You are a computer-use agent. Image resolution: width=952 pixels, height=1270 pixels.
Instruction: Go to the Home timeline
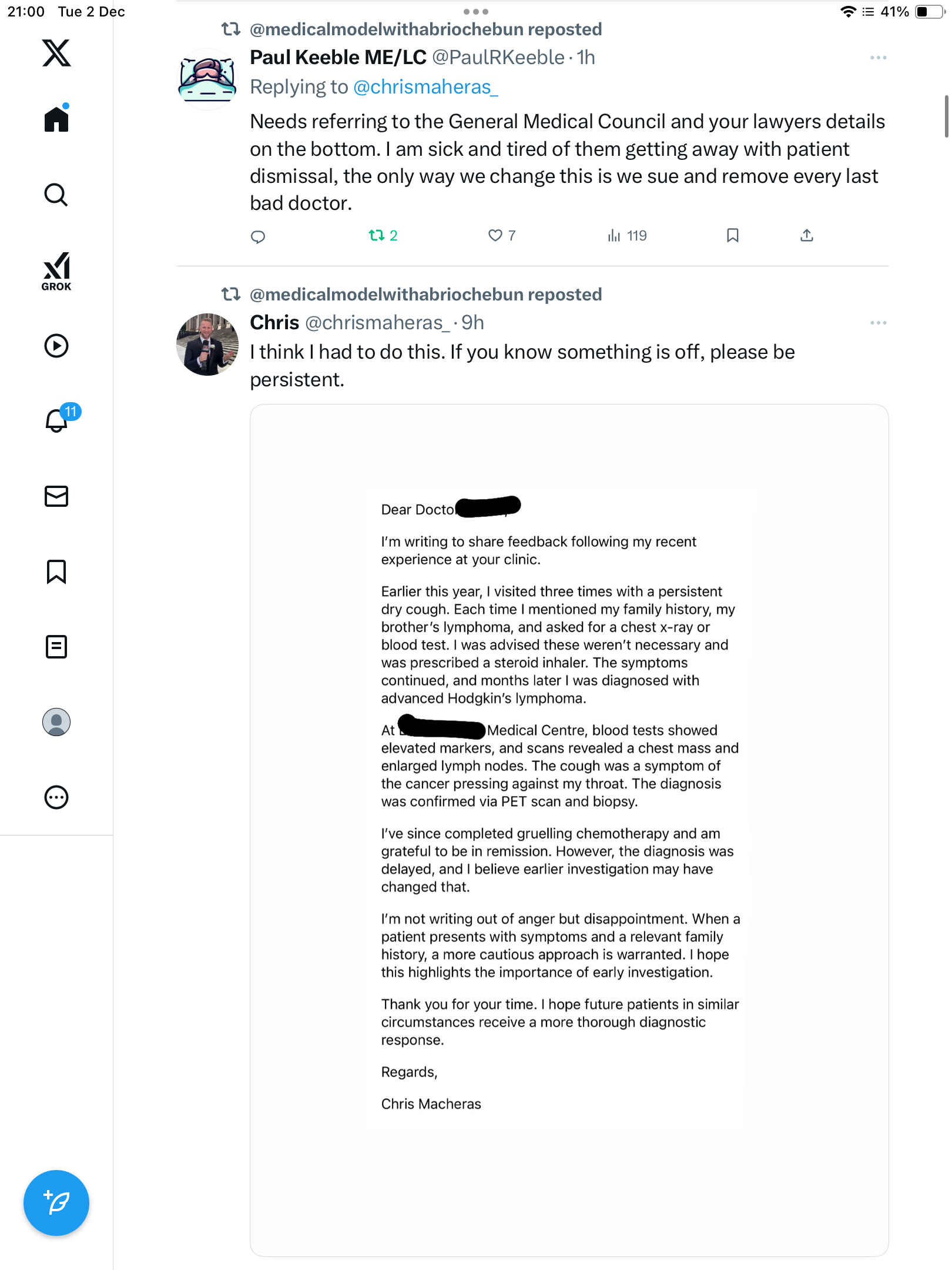coord(56,119)
